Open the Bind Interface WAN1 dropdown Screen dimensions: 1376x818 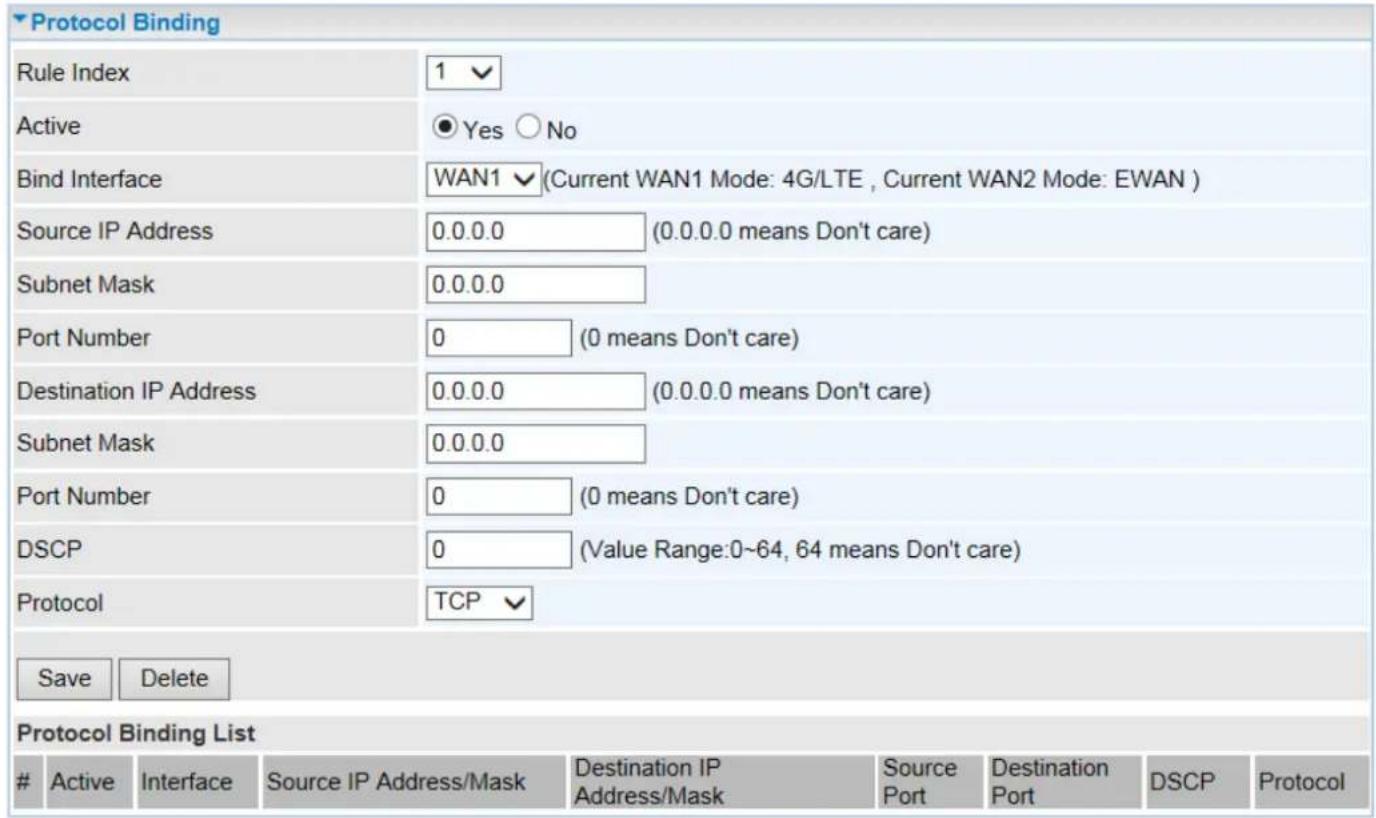pyautogui.click(x=484, y=181)
